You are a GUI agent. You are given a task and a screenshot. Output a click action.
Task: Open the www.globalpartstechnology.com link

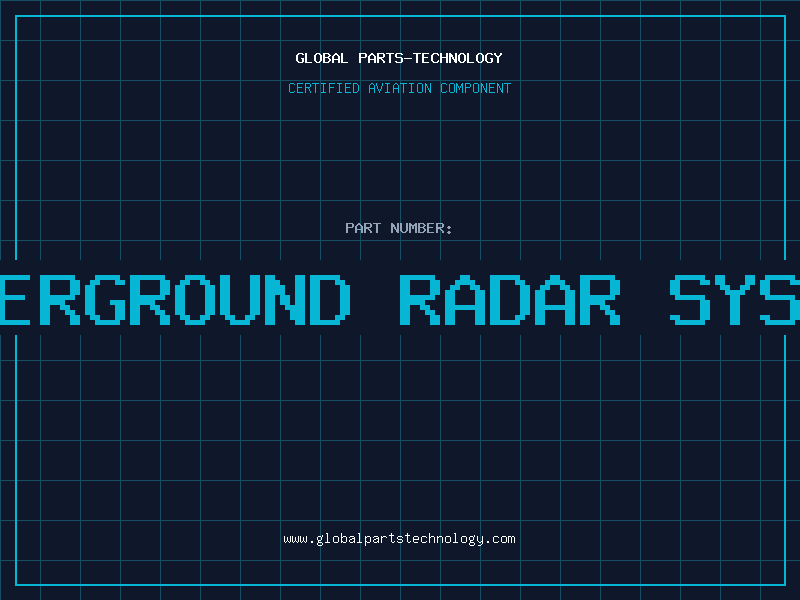point(399,539)
